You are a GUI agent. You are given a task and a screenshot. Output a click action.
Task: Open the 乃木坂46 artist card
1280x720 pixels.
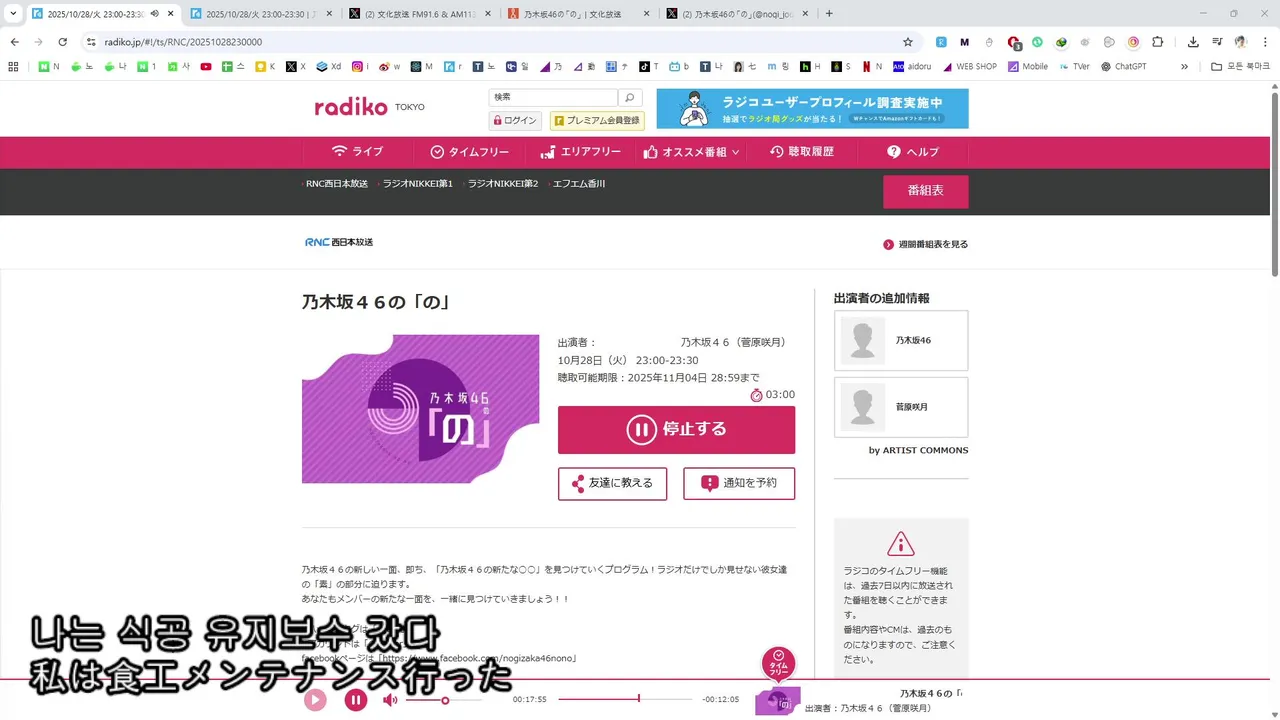click(901, 340)
